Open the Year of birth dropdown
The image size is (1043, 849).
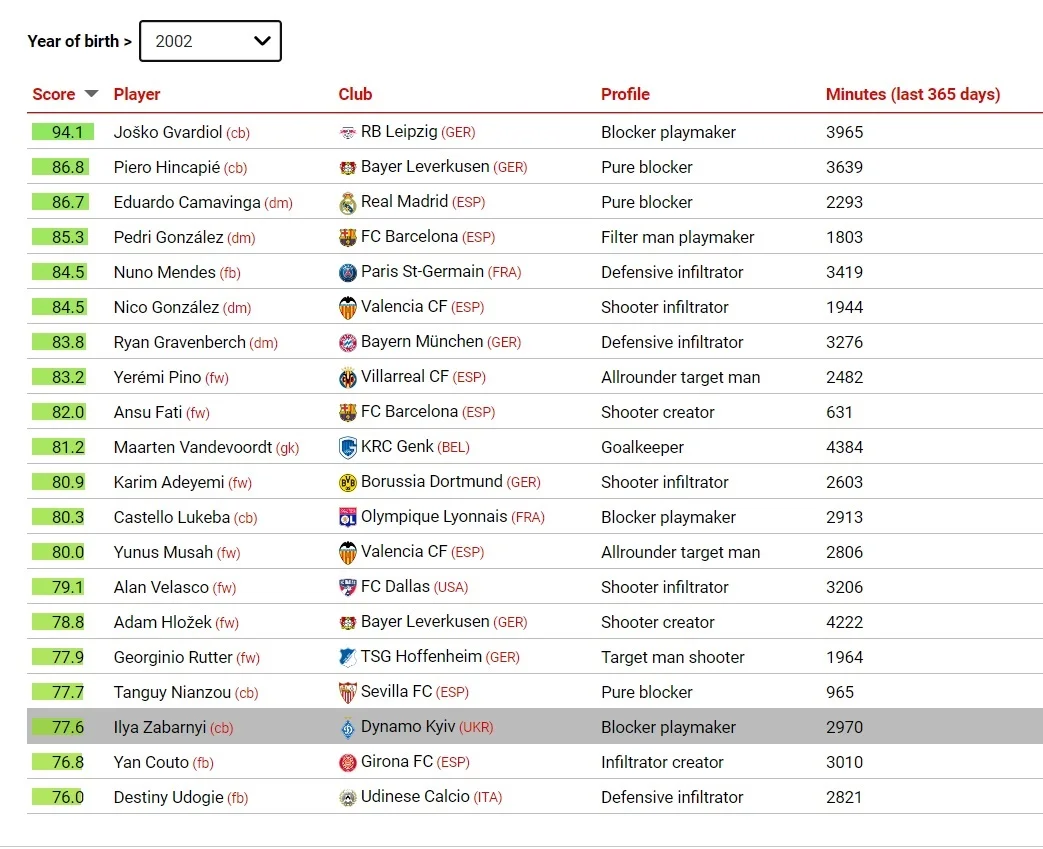210,41
